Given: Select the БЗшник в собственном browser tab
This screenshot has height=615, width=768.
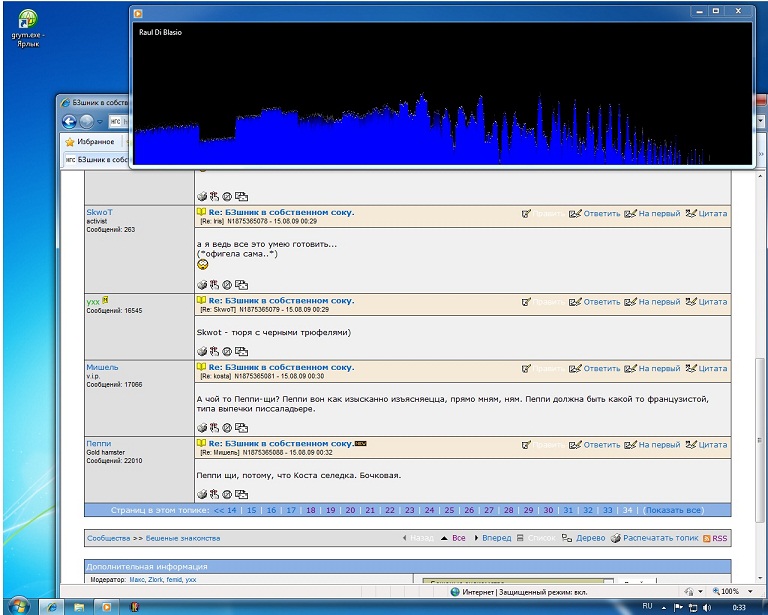Looking at the screenshot, I should [98, 160].
